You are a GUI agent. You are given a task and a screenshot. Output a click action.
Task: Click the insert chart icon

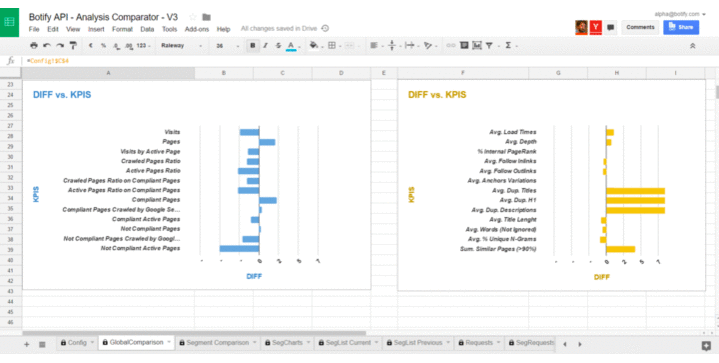(477, 45)
